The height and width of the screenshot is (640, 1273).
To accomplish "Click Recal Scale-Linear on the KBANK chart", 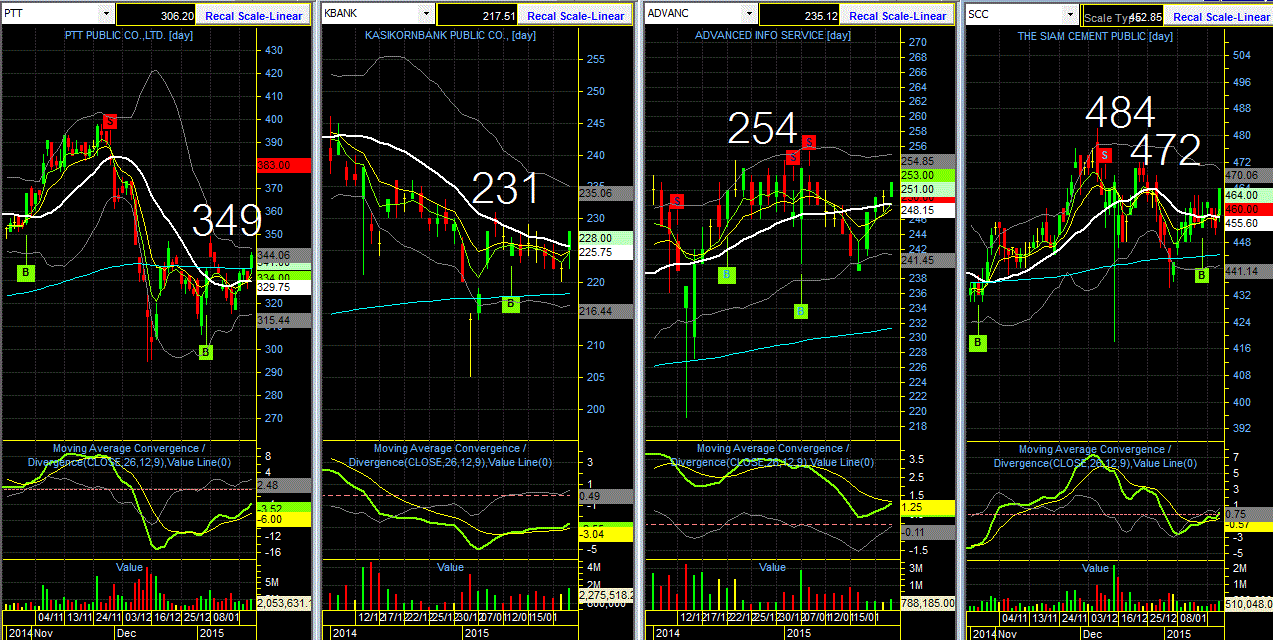I will (575, 16).
